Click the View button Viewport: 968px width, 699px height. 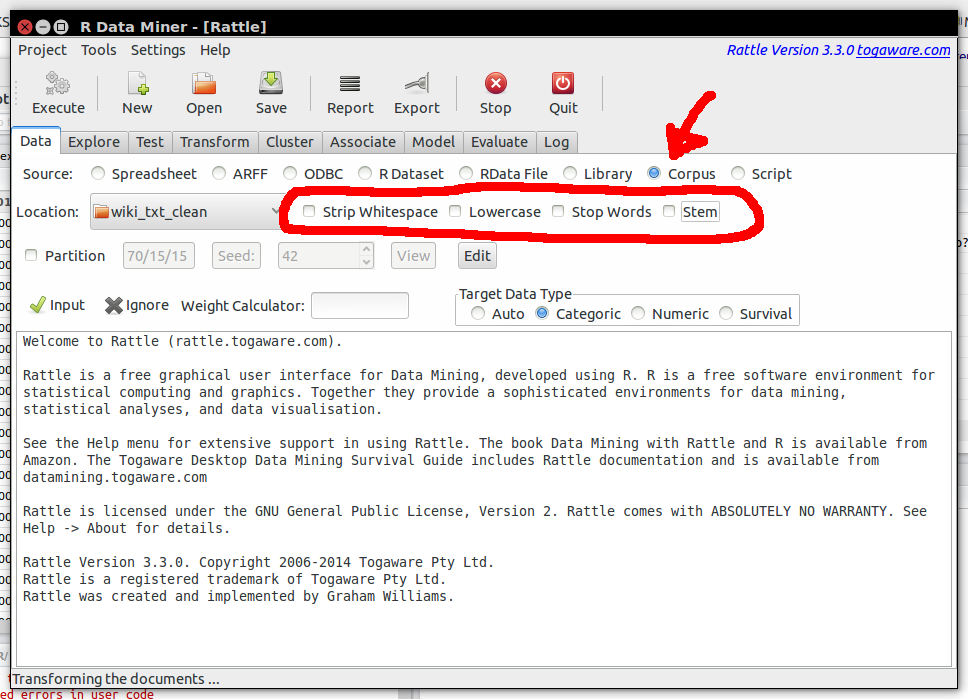click(413, 256)
